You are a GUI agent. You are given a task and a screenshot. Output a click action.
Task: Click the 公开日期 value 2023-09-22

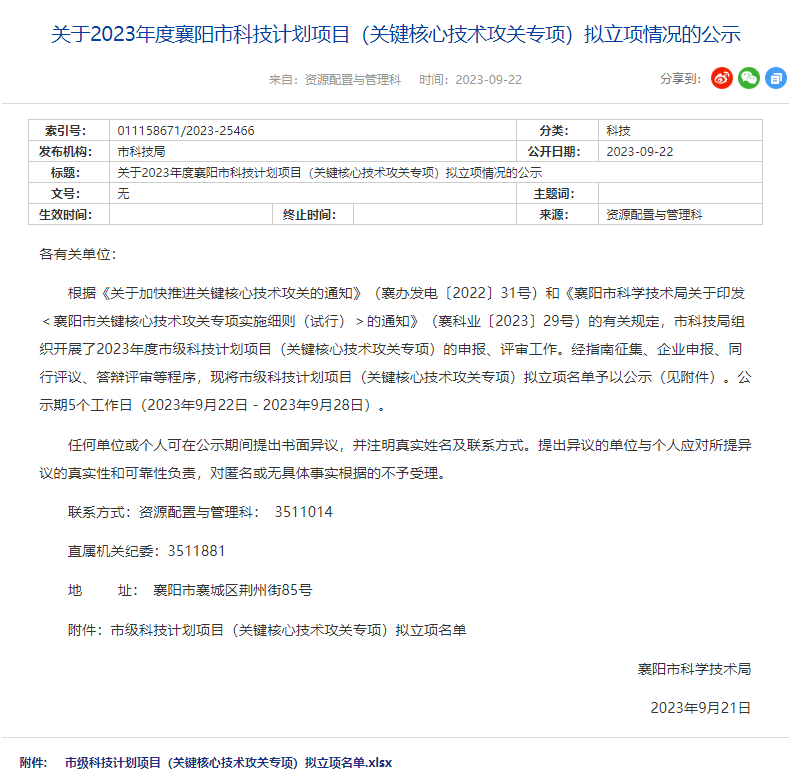point(640,152)
